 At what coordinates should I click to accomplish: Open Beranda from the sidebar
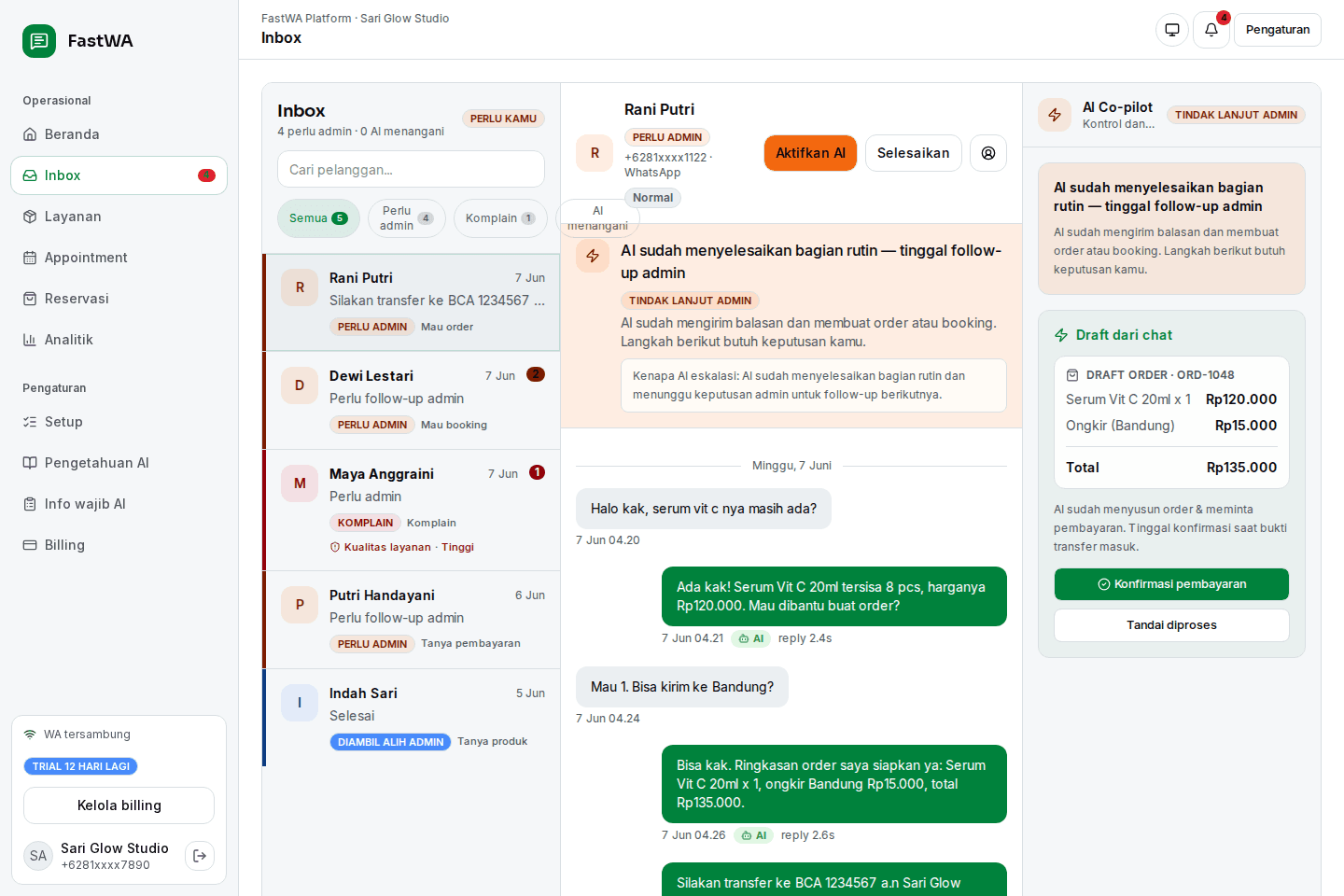(x=119, y=134)
